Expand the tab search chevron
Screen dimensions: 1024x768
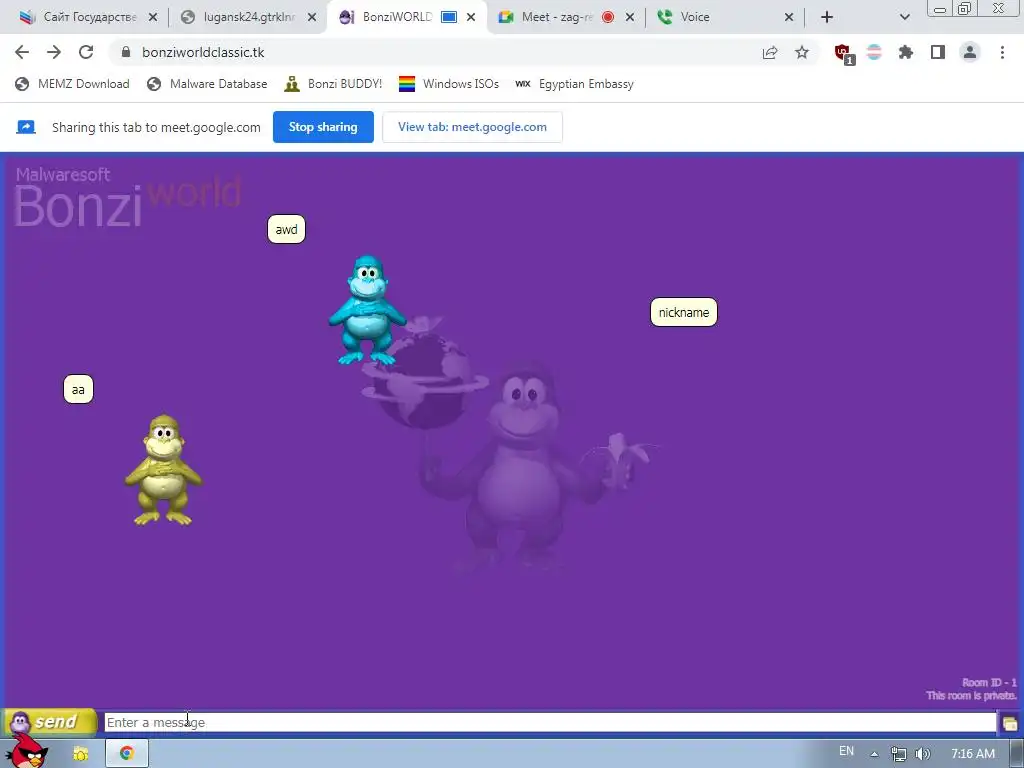point(904,17)
